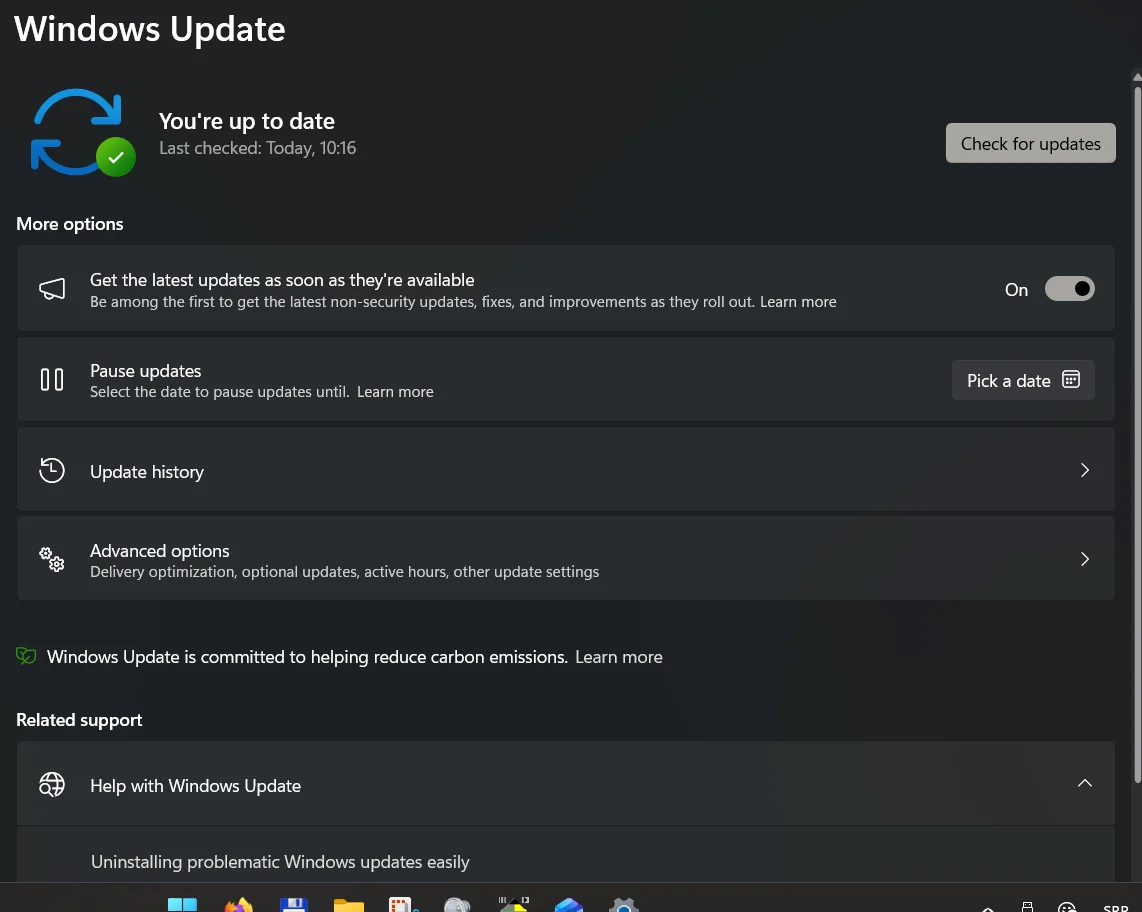The width and height of the screenshot is (1142, 912).
Task: Click the green leaf carbon emissions icon
Action: [26, 656]
